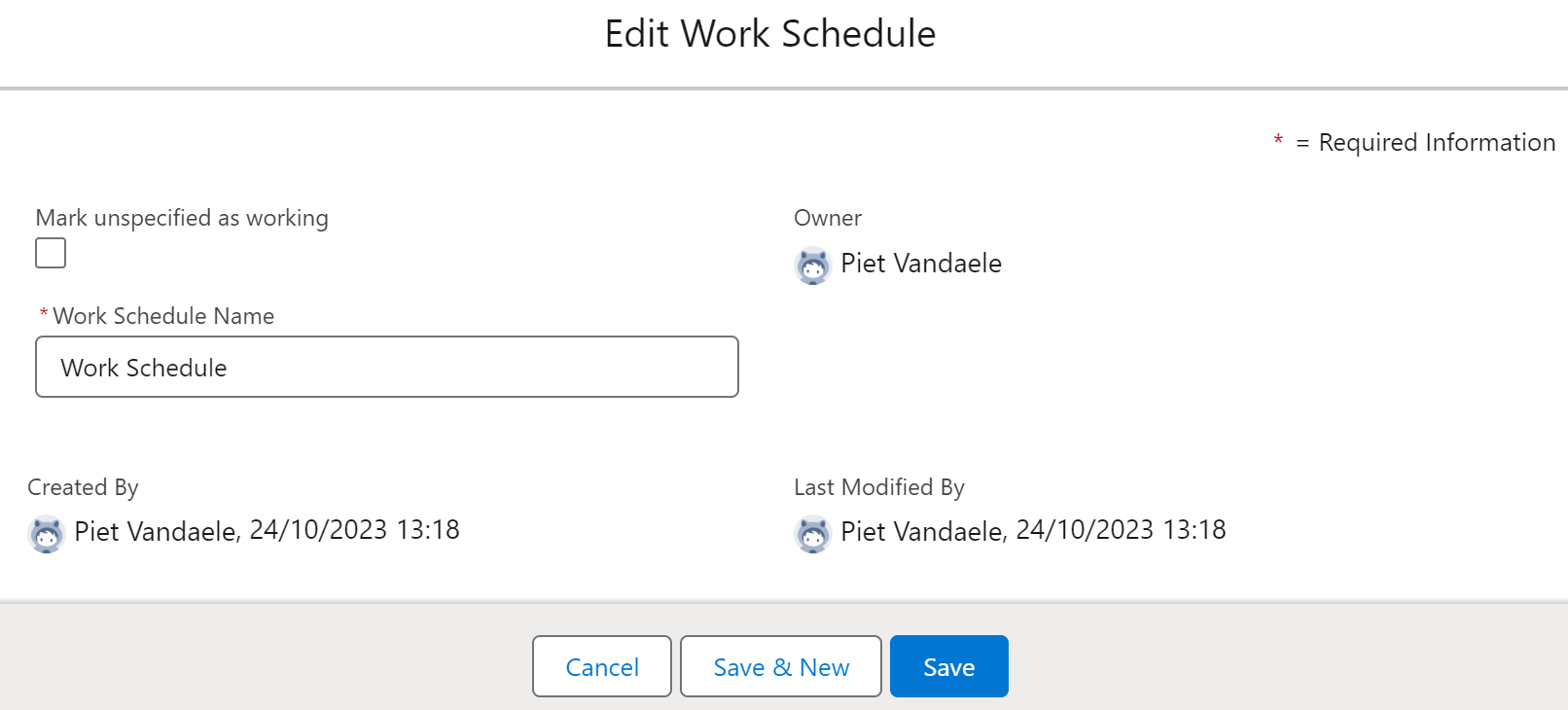Click the Created By user avatar

click(46, 534)
